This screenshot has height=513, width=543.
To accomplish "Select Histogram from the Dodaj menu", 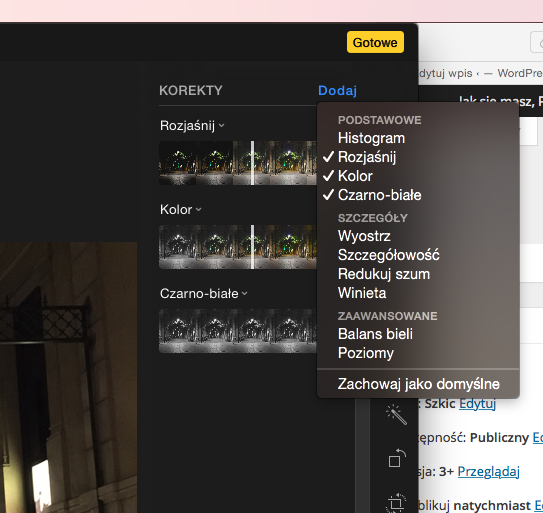I will (418, 138).
